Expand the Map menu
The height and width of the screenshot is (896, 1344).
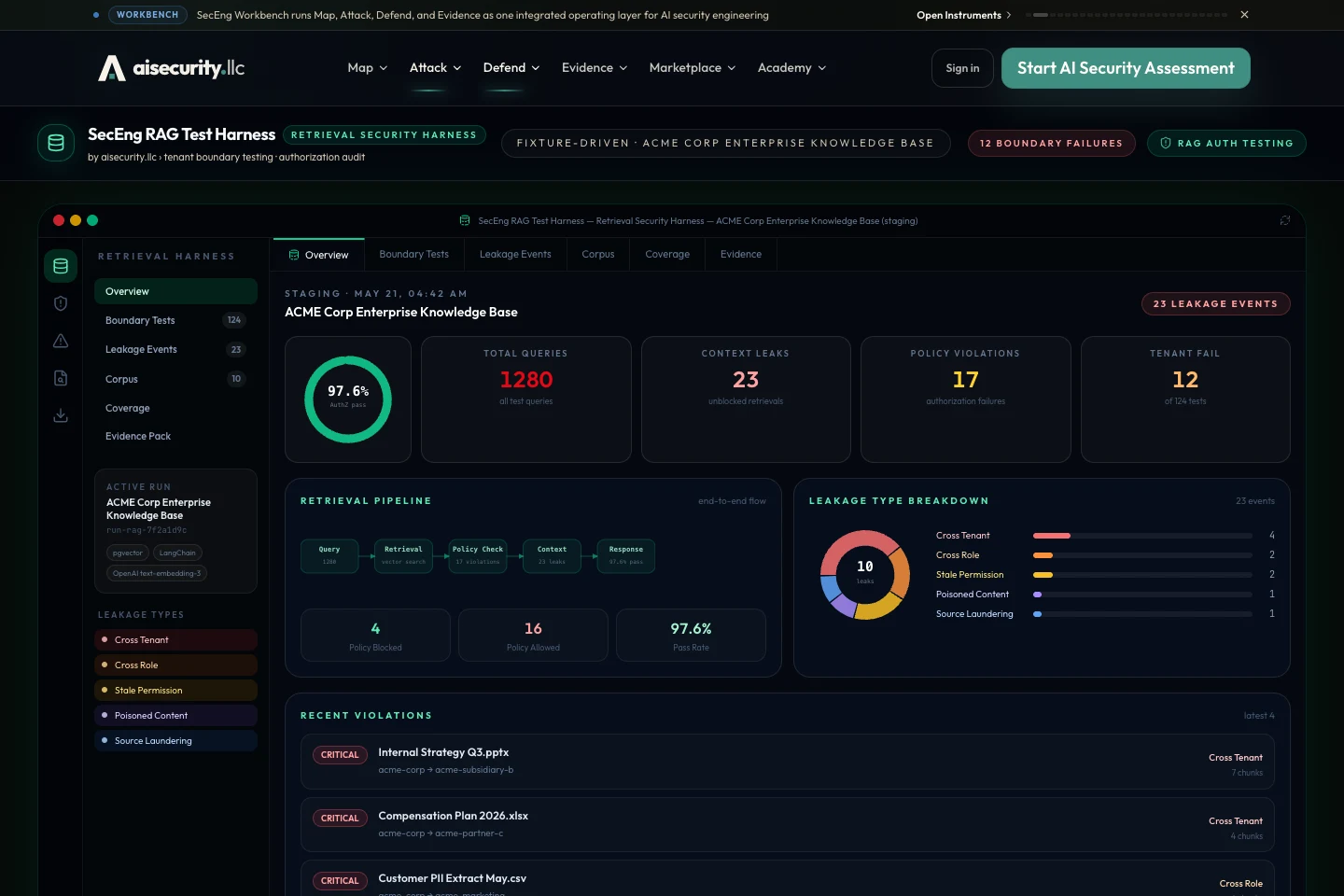click(x=367, y=68)
